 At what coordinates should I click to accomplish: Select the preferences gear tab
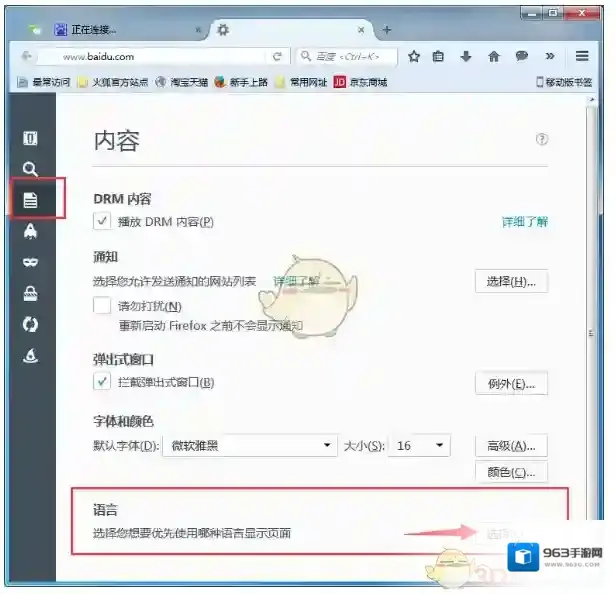pyautogui.click(x=291, y=30)
